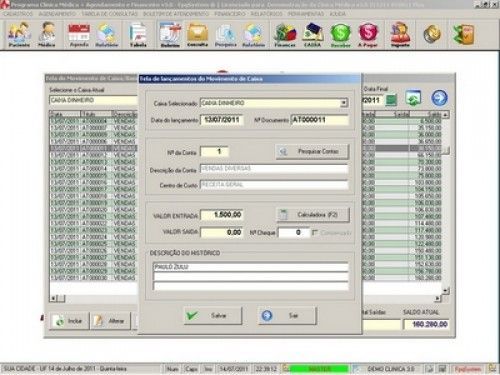Open the Paciente toolbar icon
Viewport: 500px width, 375px height.
19,34
